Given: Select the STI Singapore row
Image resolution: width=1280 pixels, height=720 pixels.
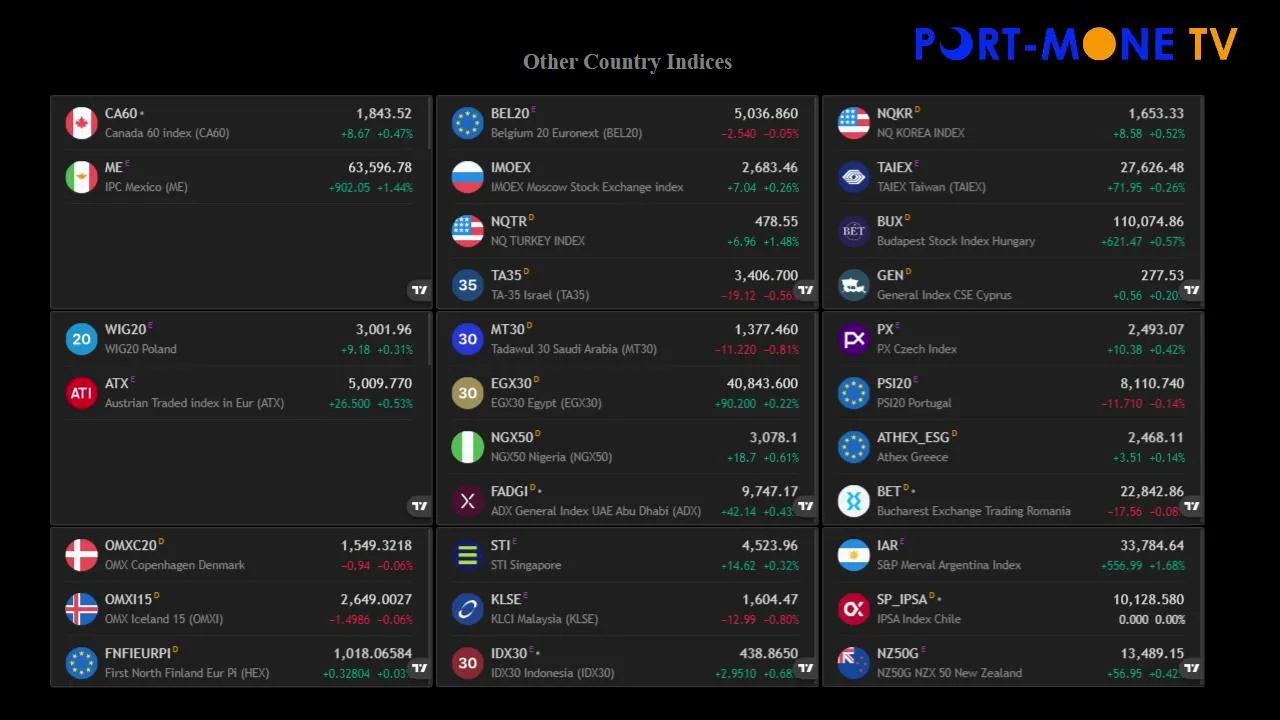Looking at the screenshot, I should pos(625,555).
